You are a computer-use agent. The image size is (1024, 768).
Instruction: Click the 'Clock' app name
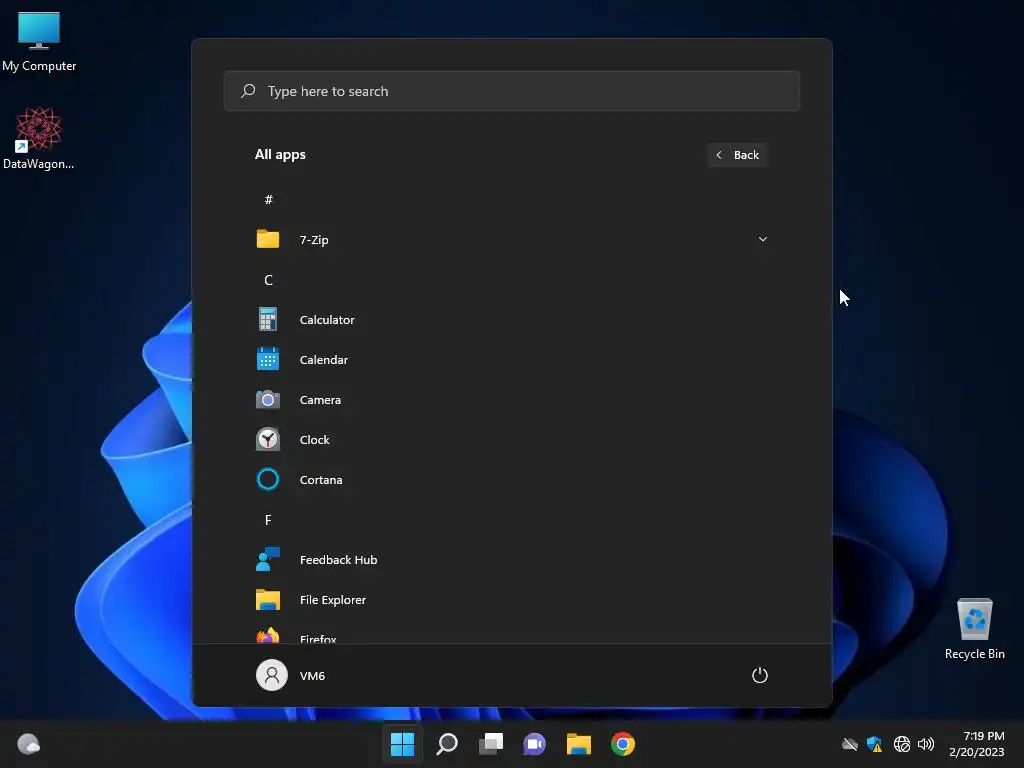pos(314,440)
